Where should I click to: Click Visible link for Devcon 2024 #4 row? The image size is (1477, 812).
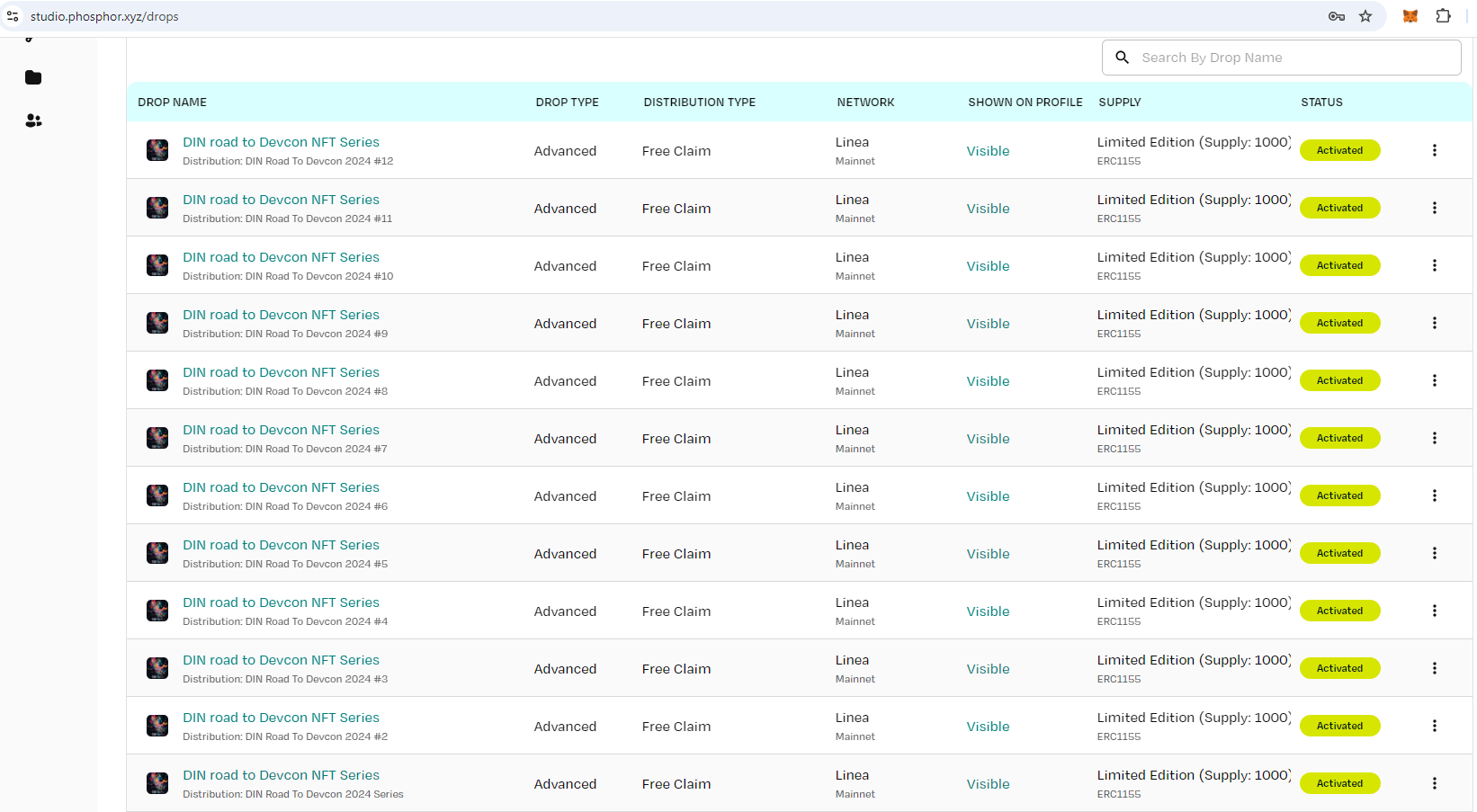pyautogui.click(x=988, y=611)
